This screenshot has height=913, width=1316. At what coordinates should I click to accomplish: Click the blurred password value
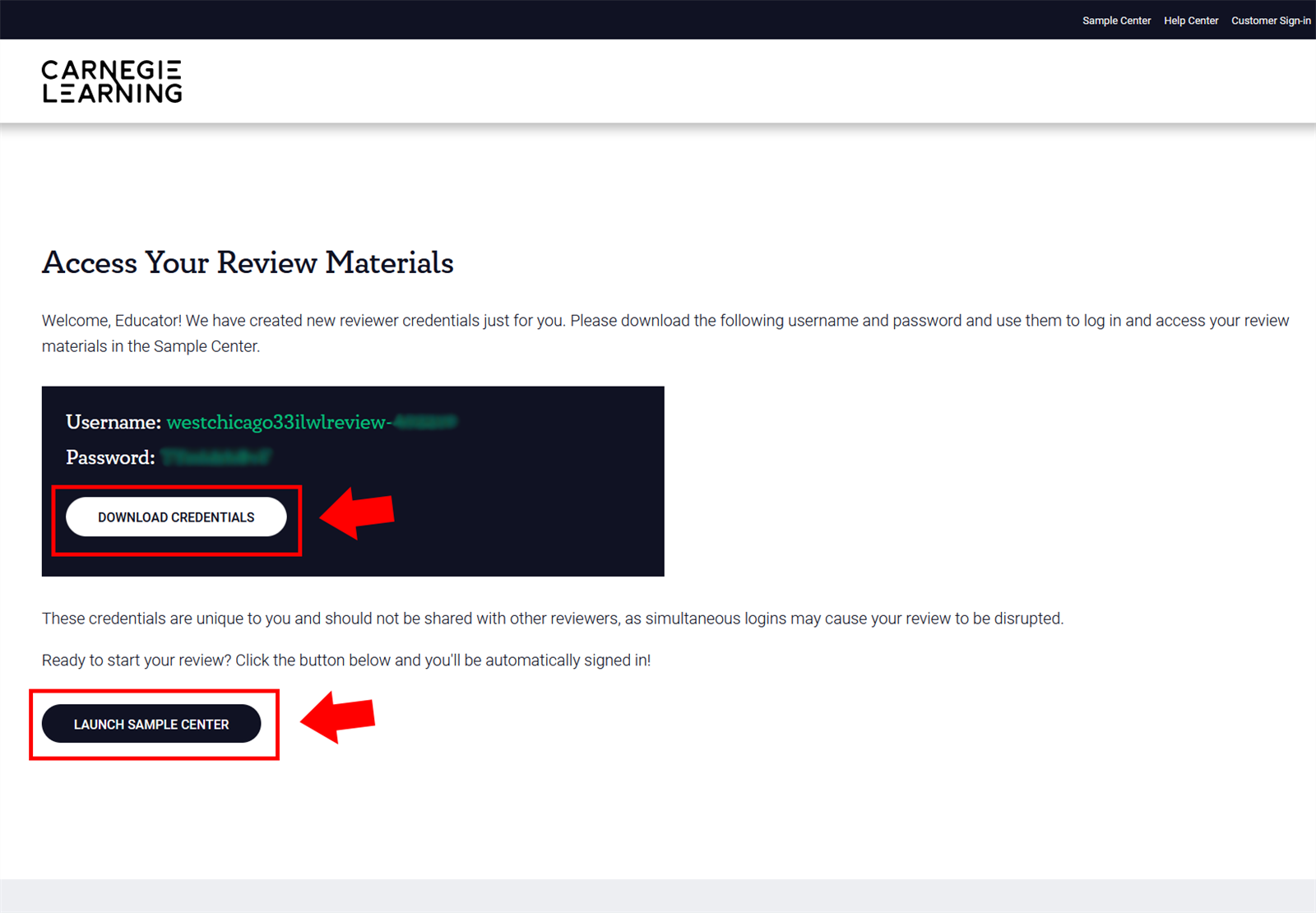coord(215,457)
